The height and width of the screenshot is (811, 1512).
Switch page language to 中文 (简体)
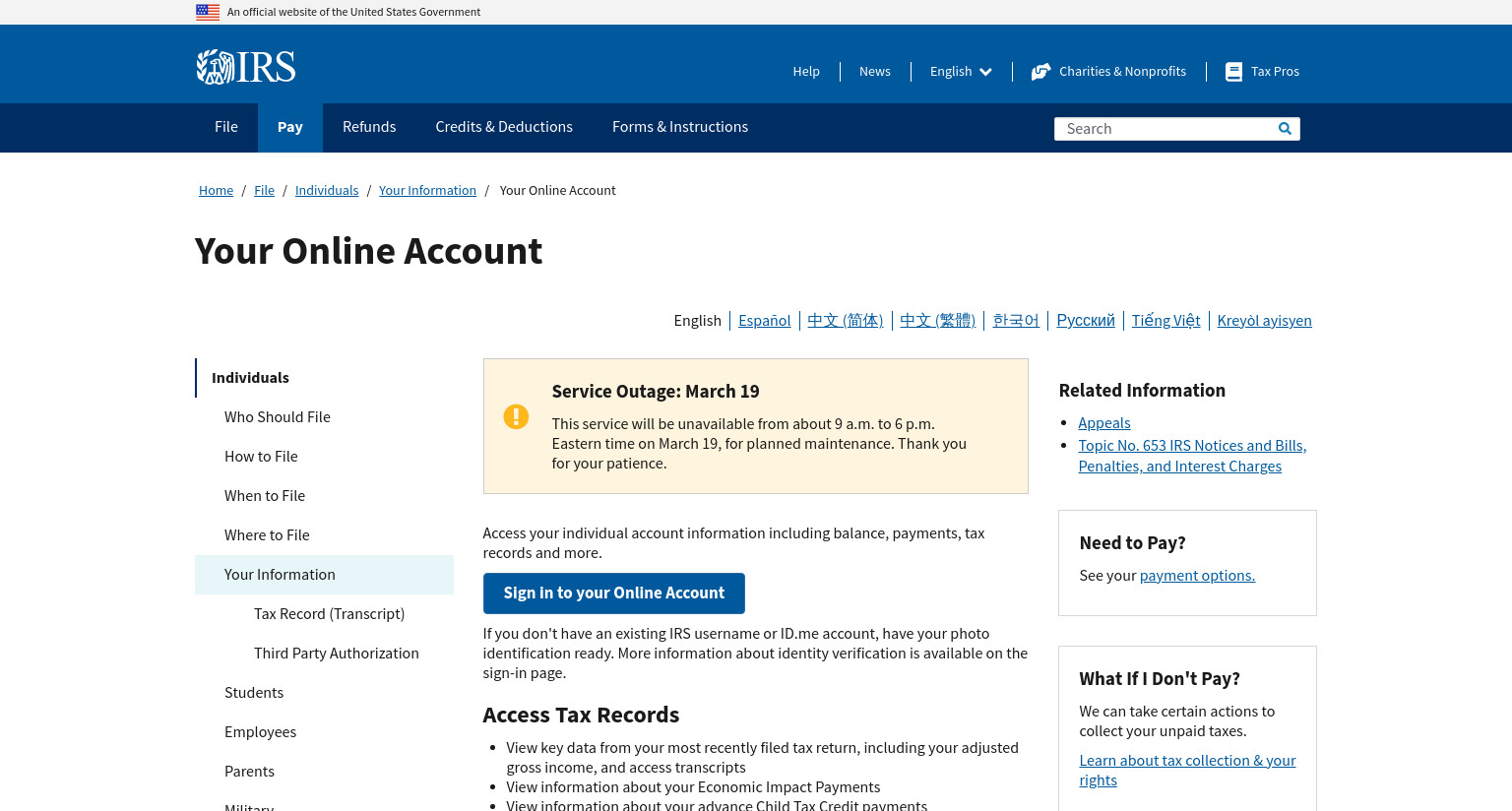pos(846,321)
